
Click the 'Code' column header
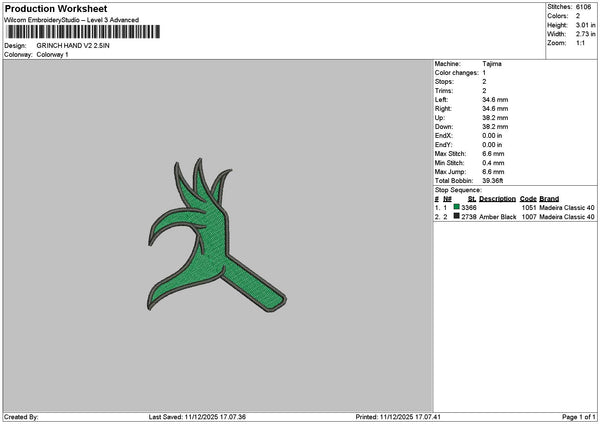click(x=528, y=199)
